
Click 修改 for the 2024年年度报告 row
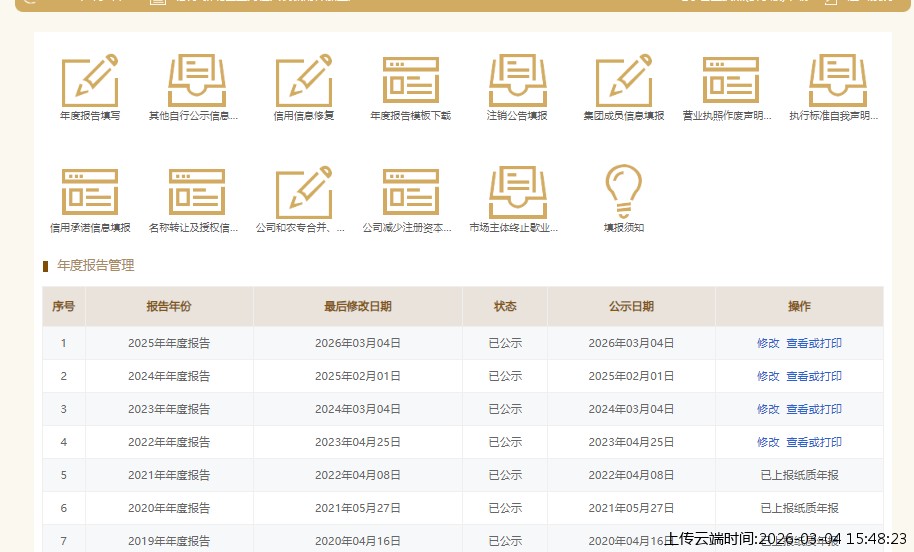[x=768, y=376]
